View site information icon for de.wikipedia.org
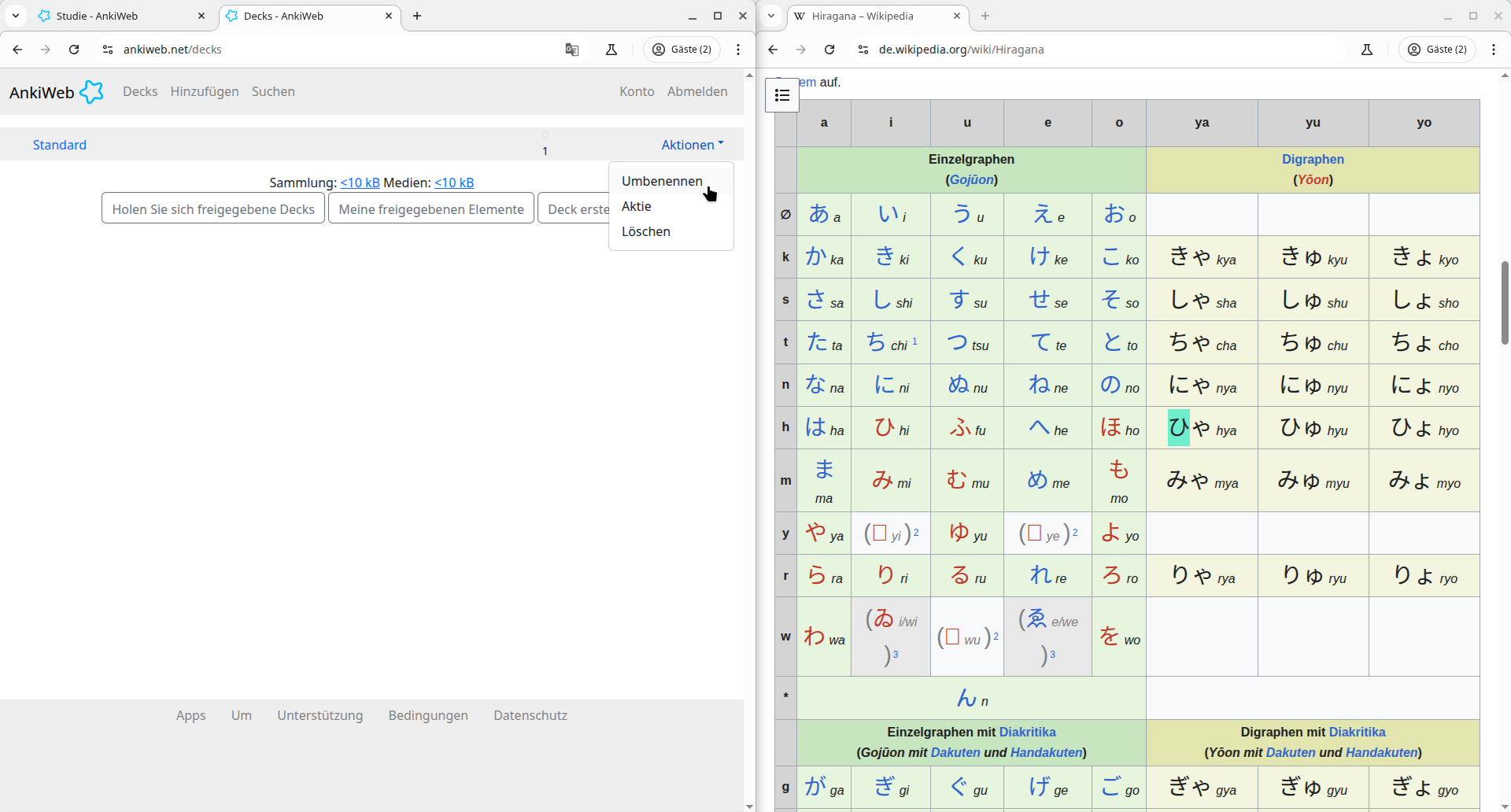 (863, 50)
